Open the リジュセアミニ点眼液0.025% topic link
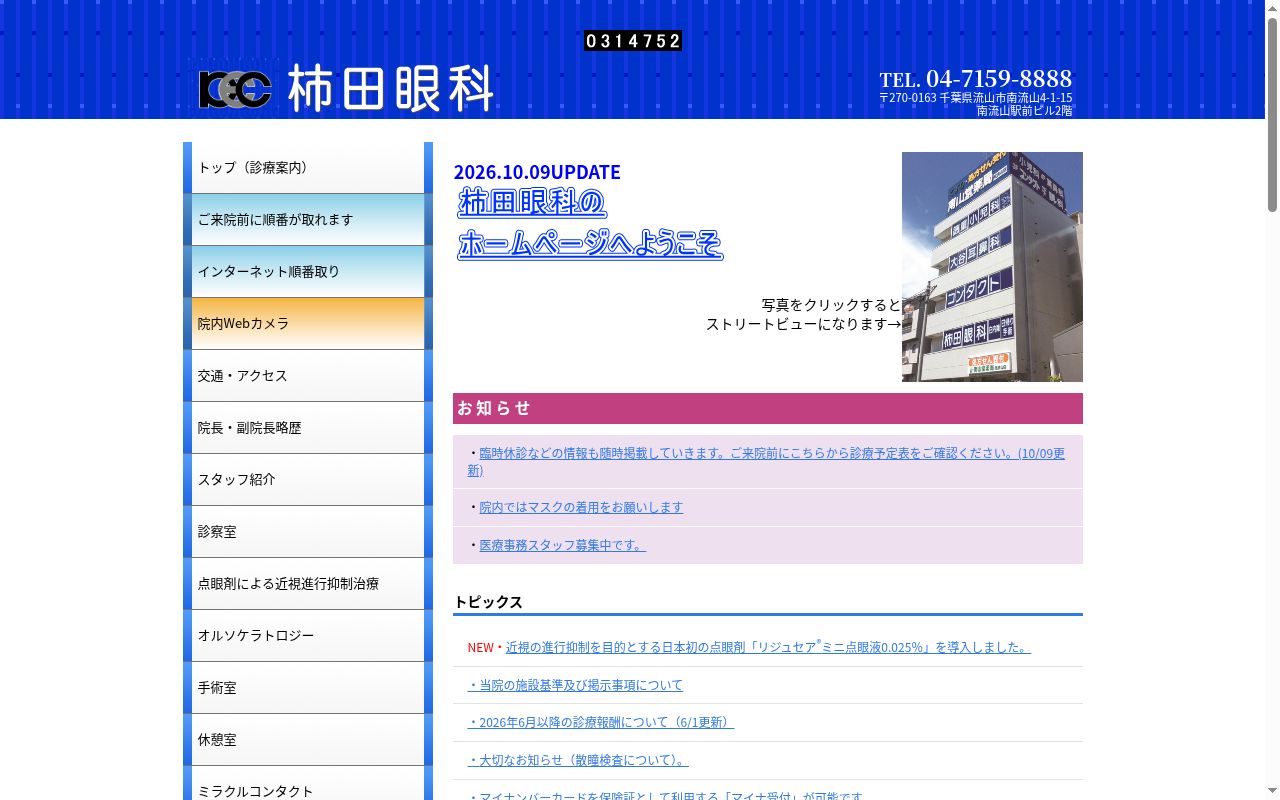Screen dimensions: 1280x800 [768, 647]
